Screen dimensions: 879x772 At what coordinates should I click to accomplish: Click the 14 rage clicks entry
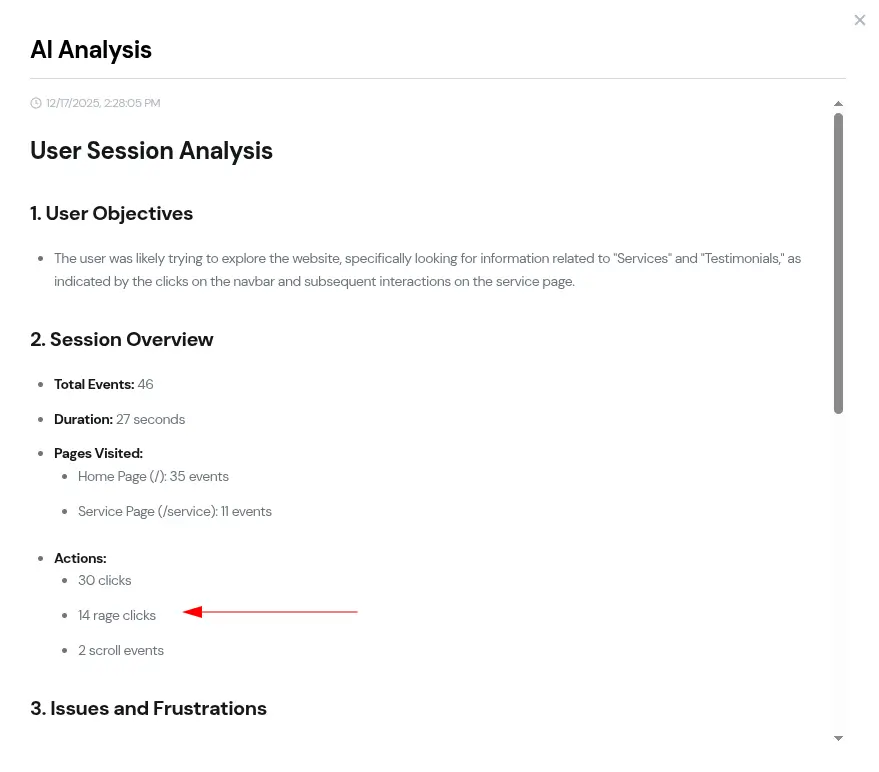(x=117, y=615)
